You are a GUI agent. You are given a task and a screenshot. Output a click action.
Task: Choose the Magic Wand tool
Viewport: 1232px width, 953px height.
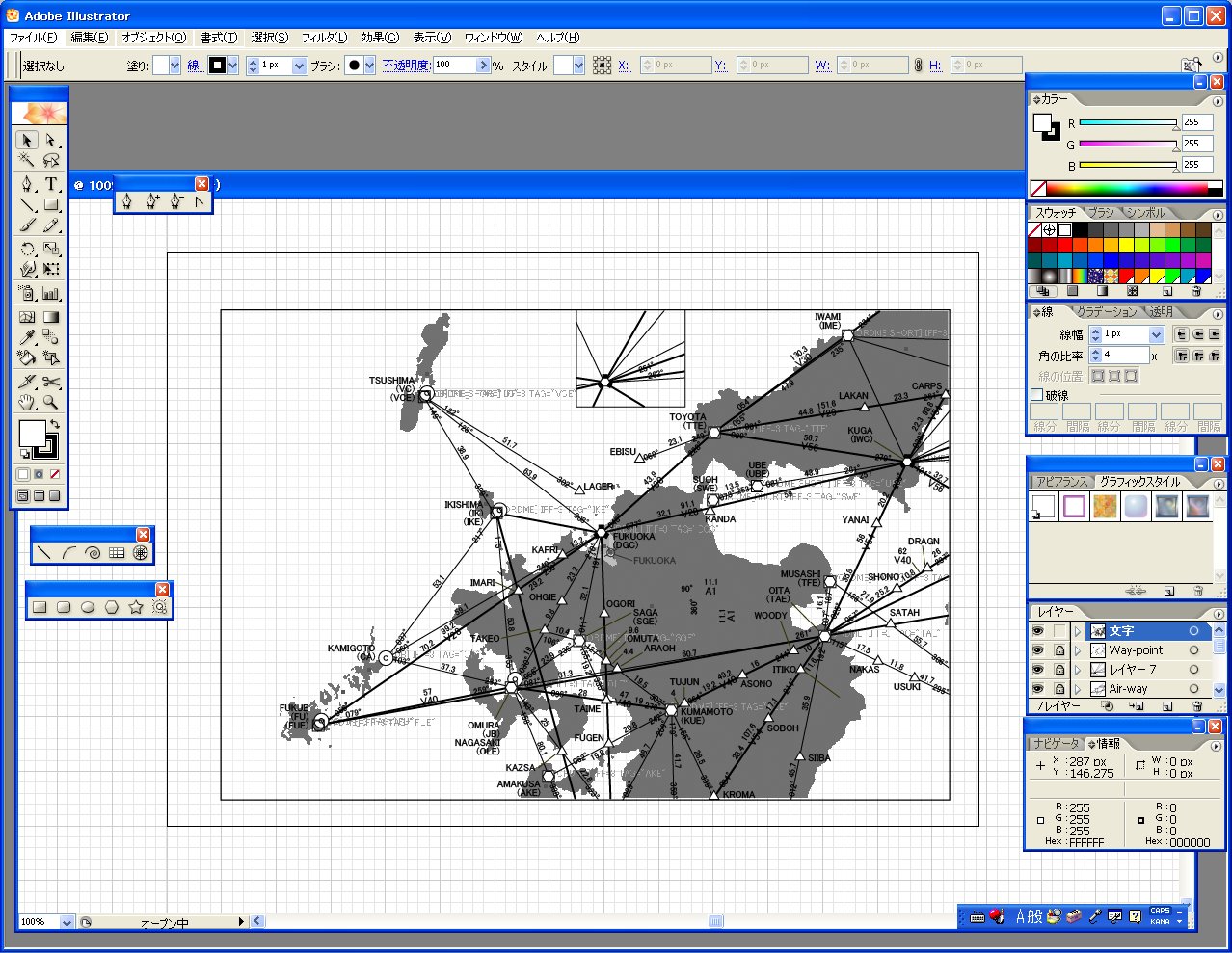(27, 161)
